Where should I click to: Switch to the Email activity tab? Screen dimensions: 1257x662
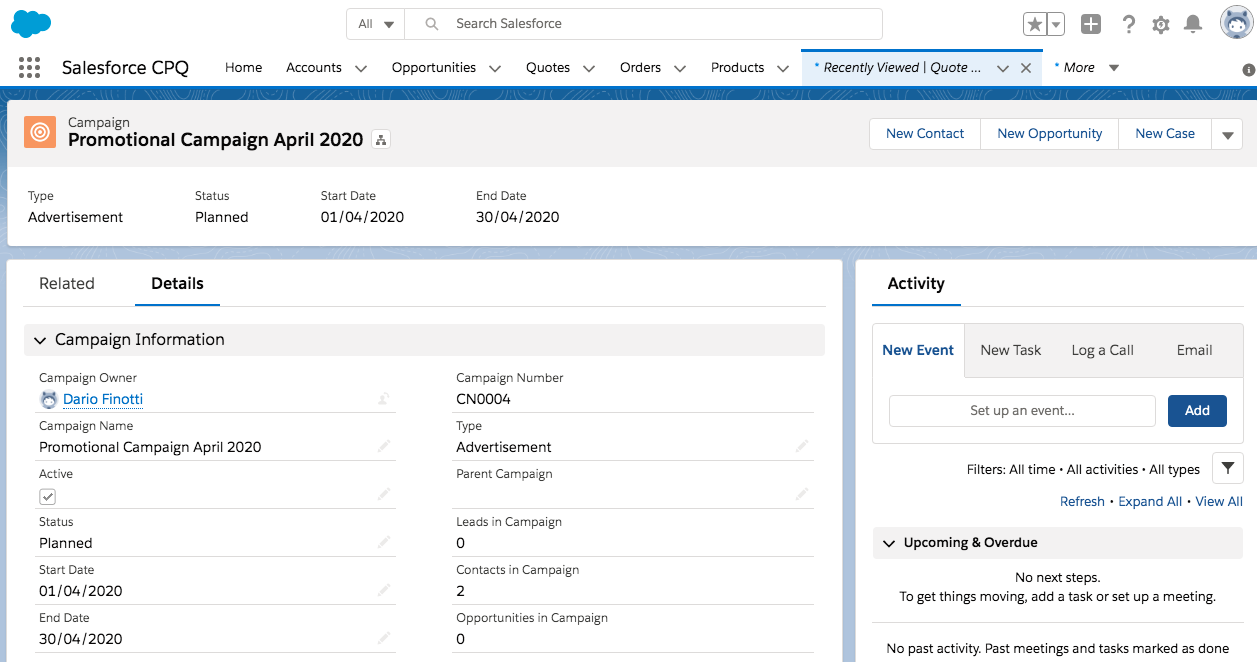[1194, 350]
